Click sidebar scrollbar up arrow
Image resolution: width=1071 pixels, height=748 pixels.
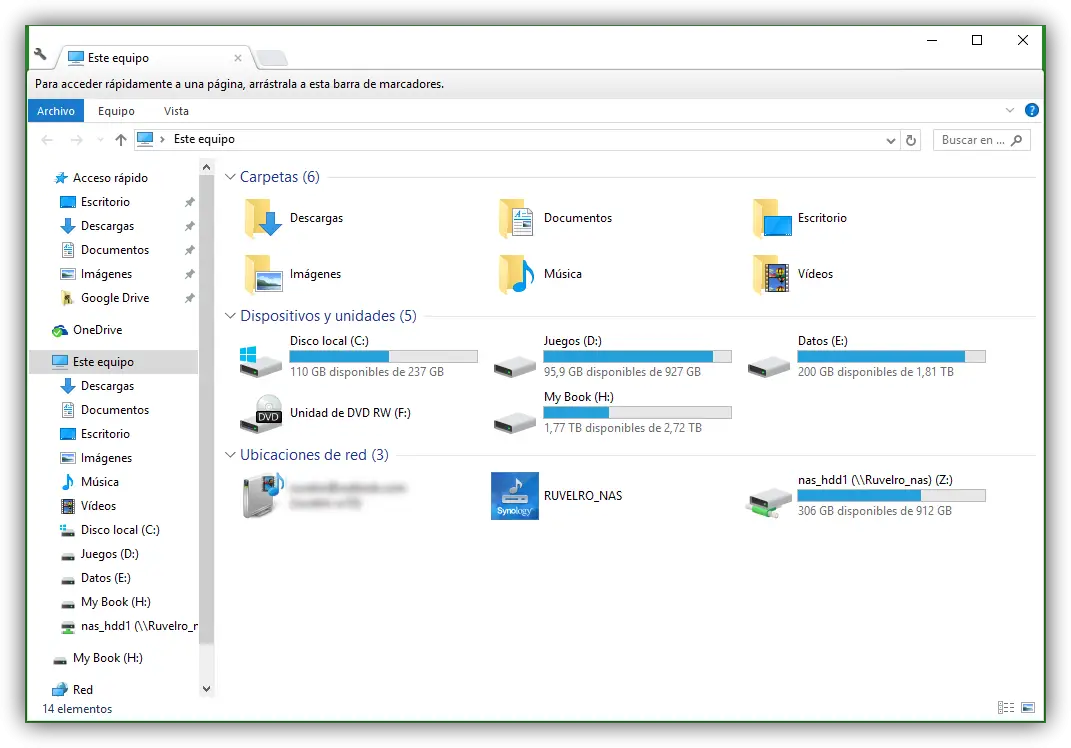pyautogui.click(x=206, y=167)
